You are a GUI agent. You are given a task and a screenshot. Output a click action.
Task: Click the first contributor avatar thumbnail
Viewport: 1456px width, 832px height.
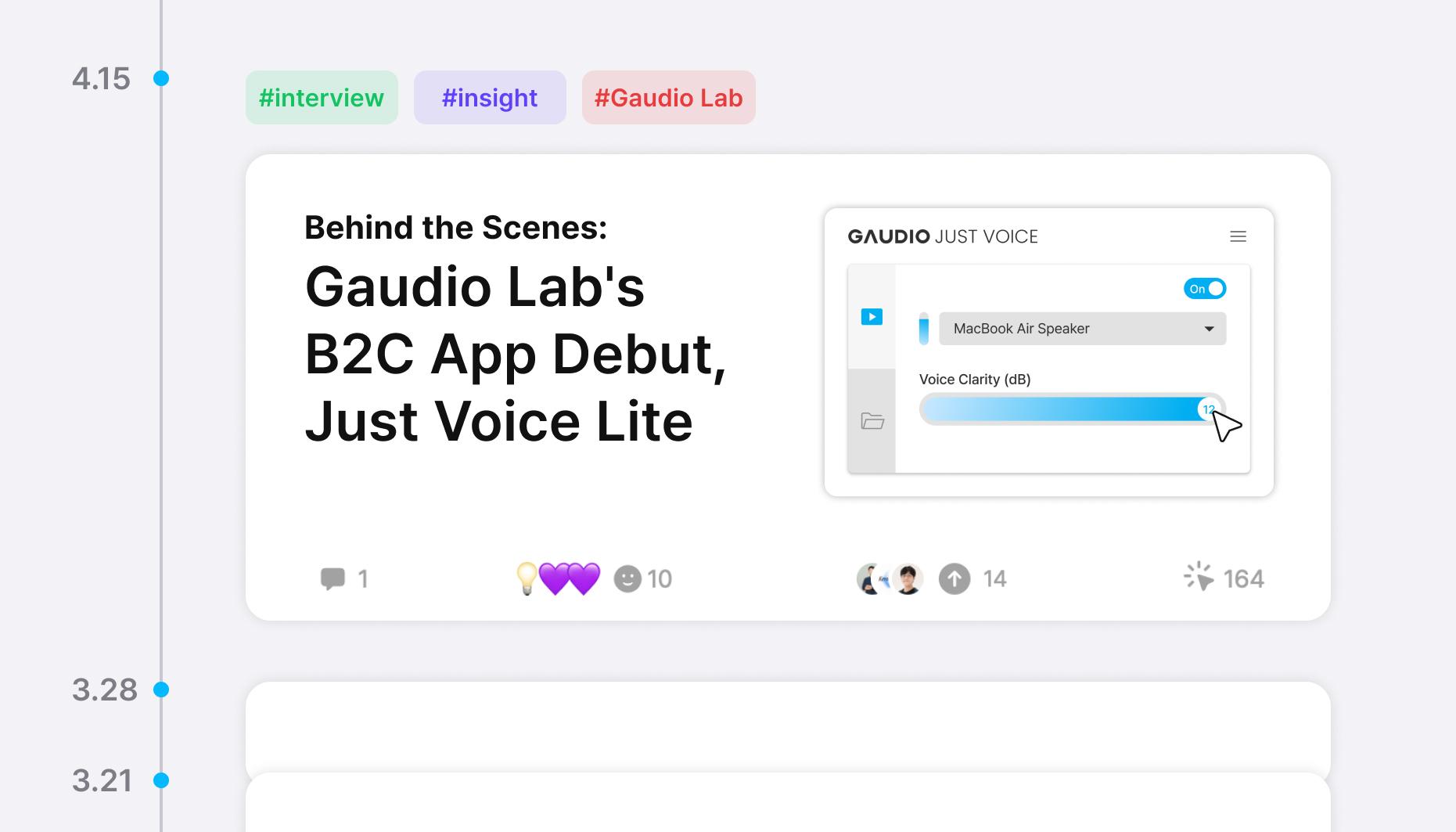tap(870, 578)
